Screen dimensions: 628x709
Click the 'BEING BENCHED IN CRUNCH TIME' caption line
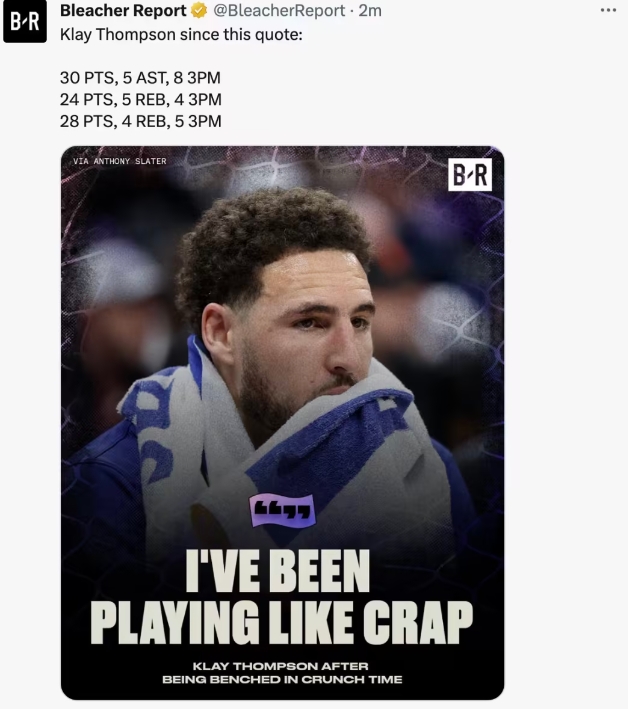[282, 680]
